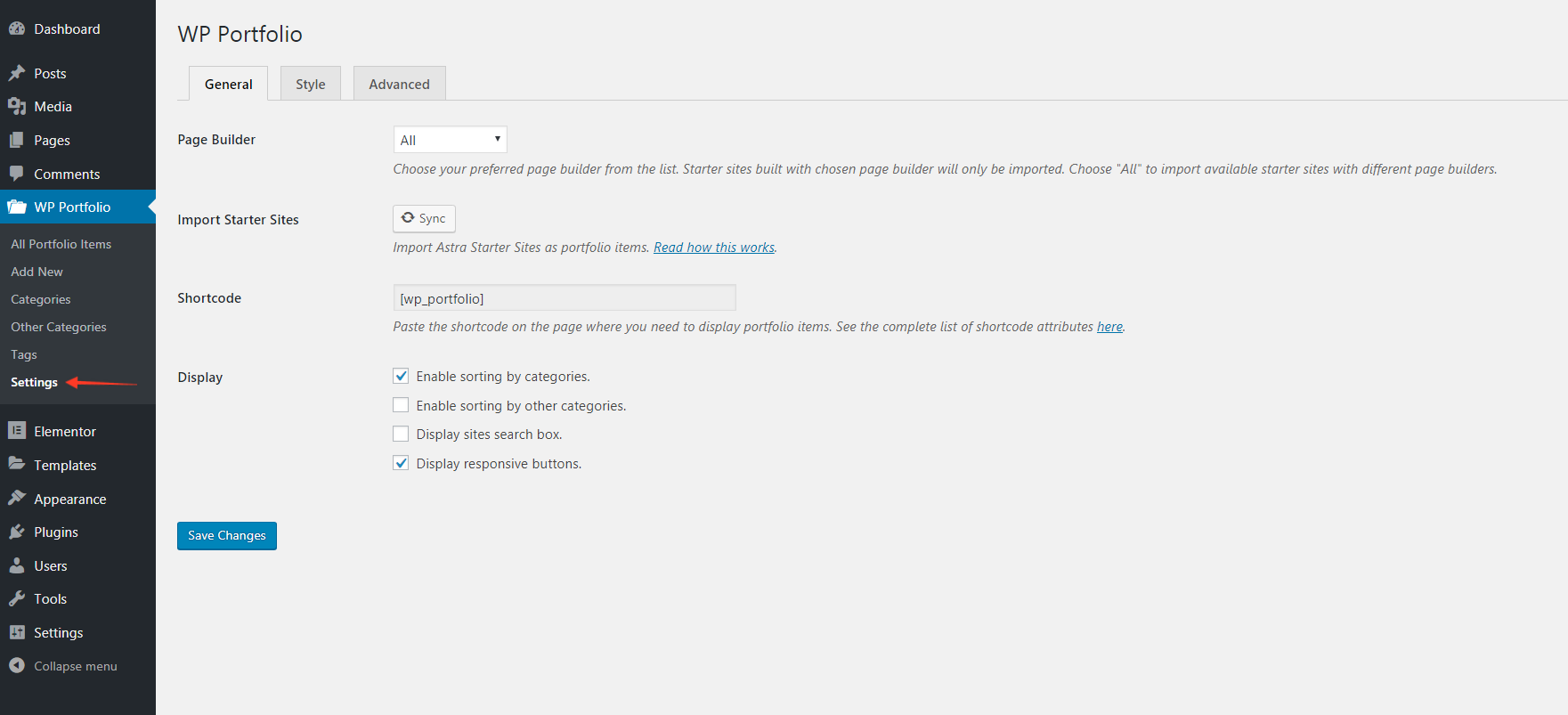
Task: Open Categories submenu item
Action: 40,299
